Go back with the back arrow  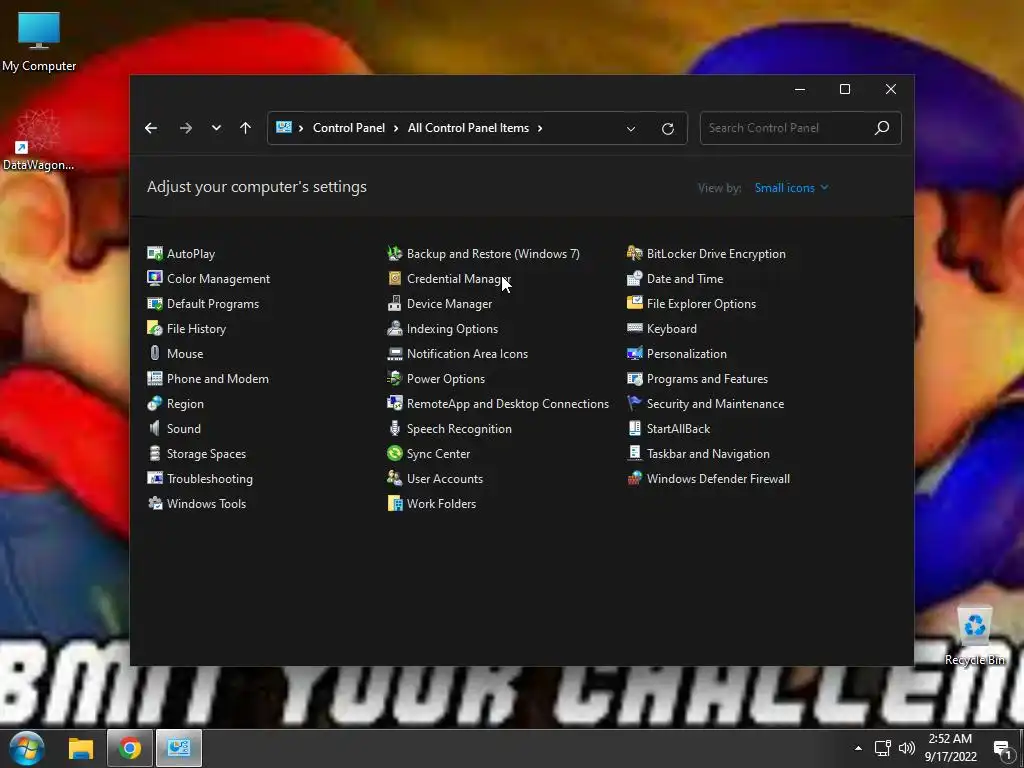pyautogui.click(x=151, y=128)
